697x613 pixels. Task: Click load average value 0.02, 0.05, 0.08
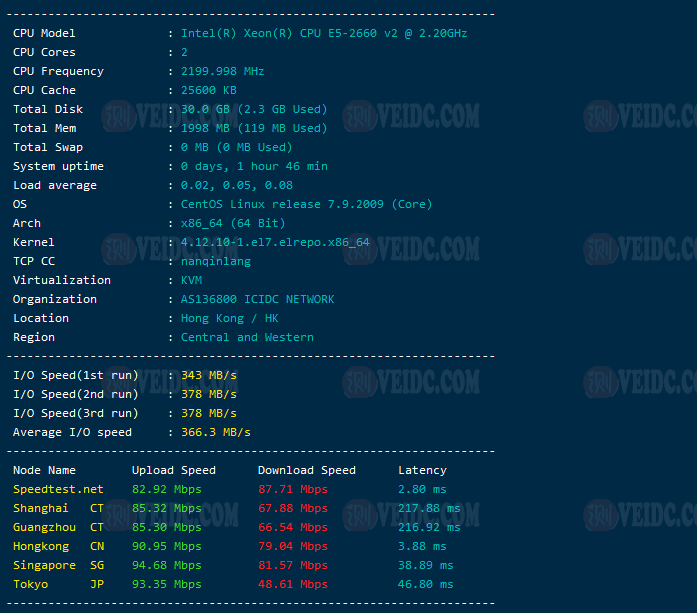(236, 185)
